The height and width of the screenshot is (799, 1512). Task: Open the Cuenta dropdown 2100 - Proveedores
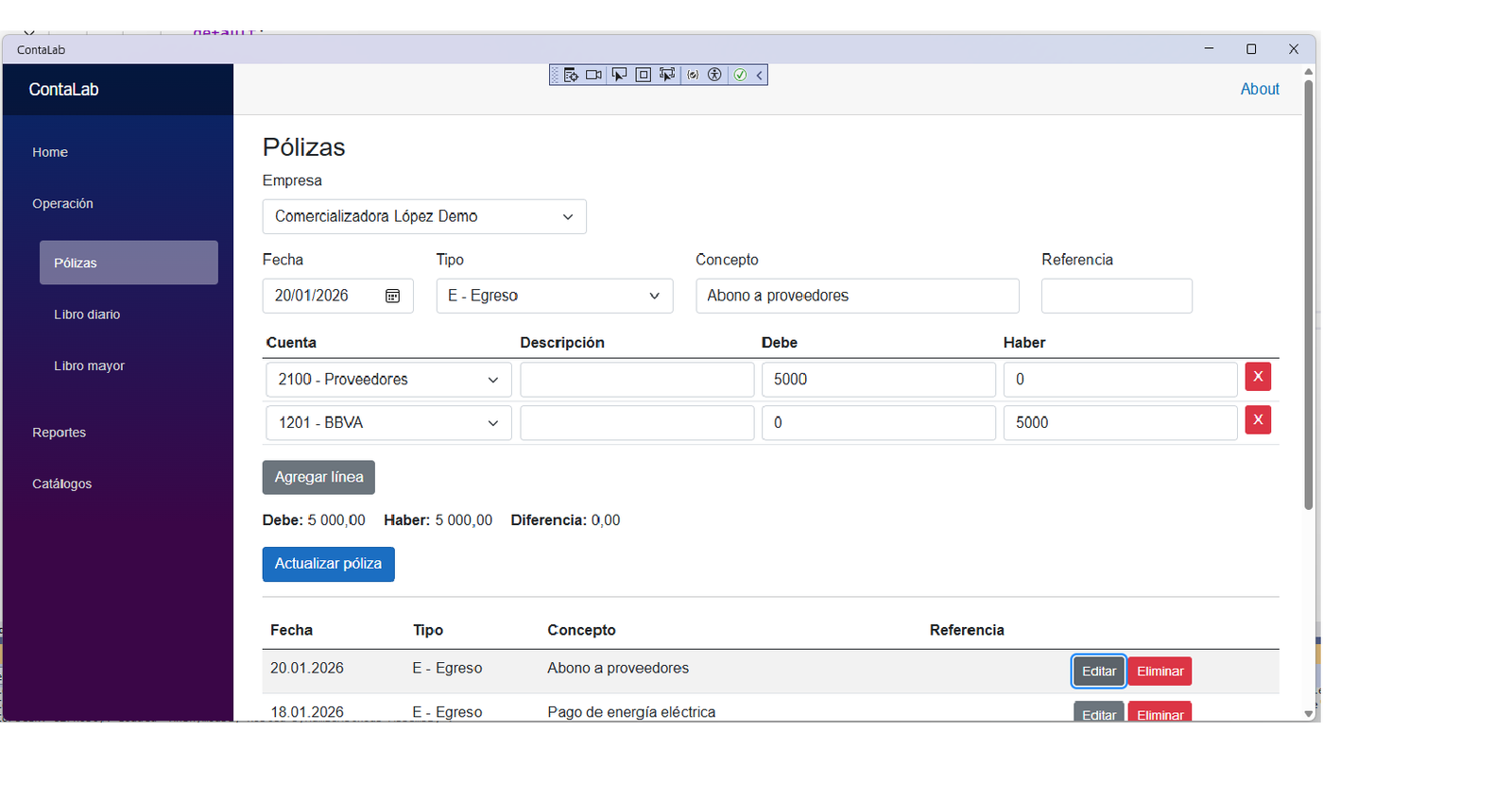[x=388, y=380]
